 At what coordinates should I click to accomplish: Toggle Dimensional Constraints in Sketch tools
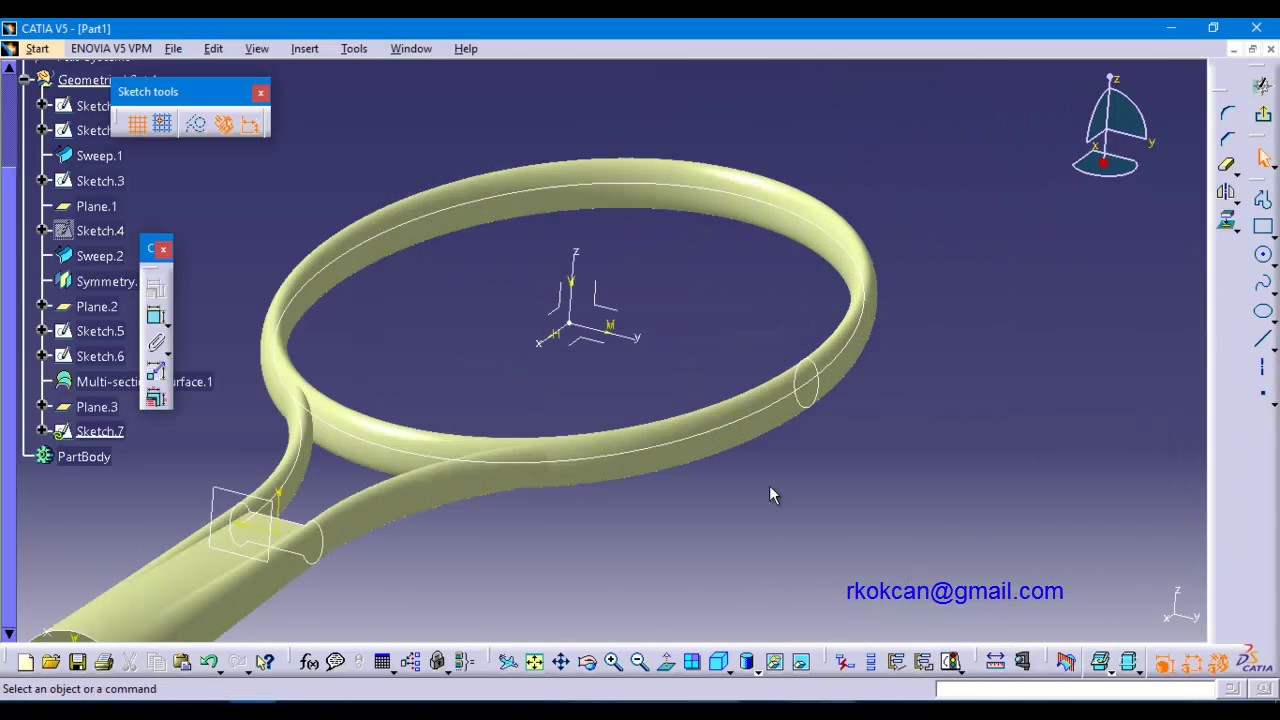[250, 124]
